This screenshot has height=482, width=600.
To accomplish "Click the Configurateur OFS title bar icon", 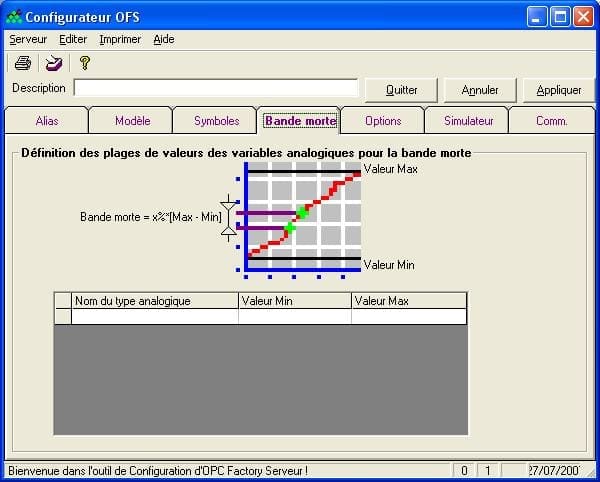I will [14, 17].
